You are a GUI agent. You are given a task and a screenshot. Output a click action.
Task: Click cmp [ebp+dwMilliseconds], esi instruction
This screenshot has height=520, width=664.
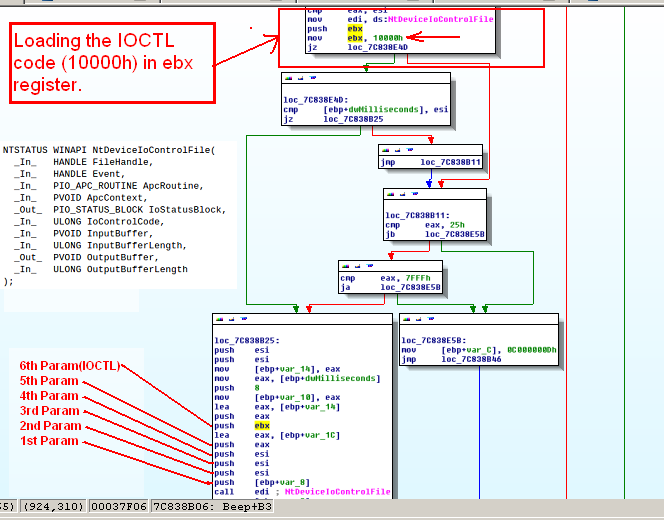click(365, 110)
